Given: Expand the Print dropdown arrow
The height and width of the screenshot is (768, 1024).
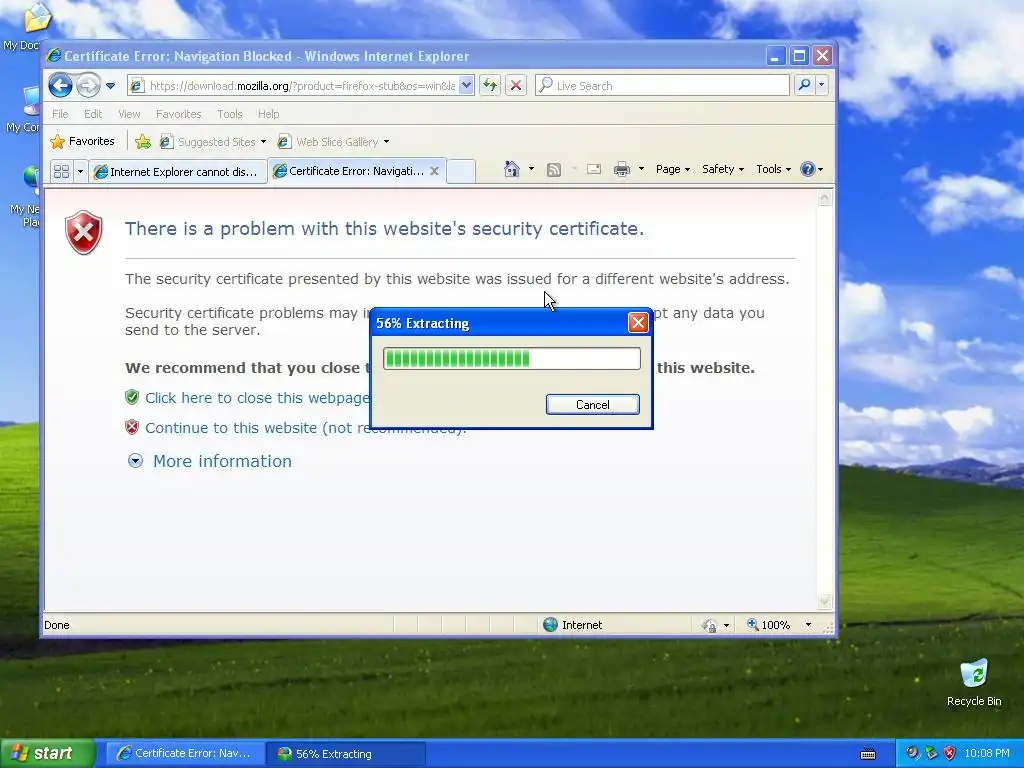Looking at the screenshot, I should coord(641,169).
